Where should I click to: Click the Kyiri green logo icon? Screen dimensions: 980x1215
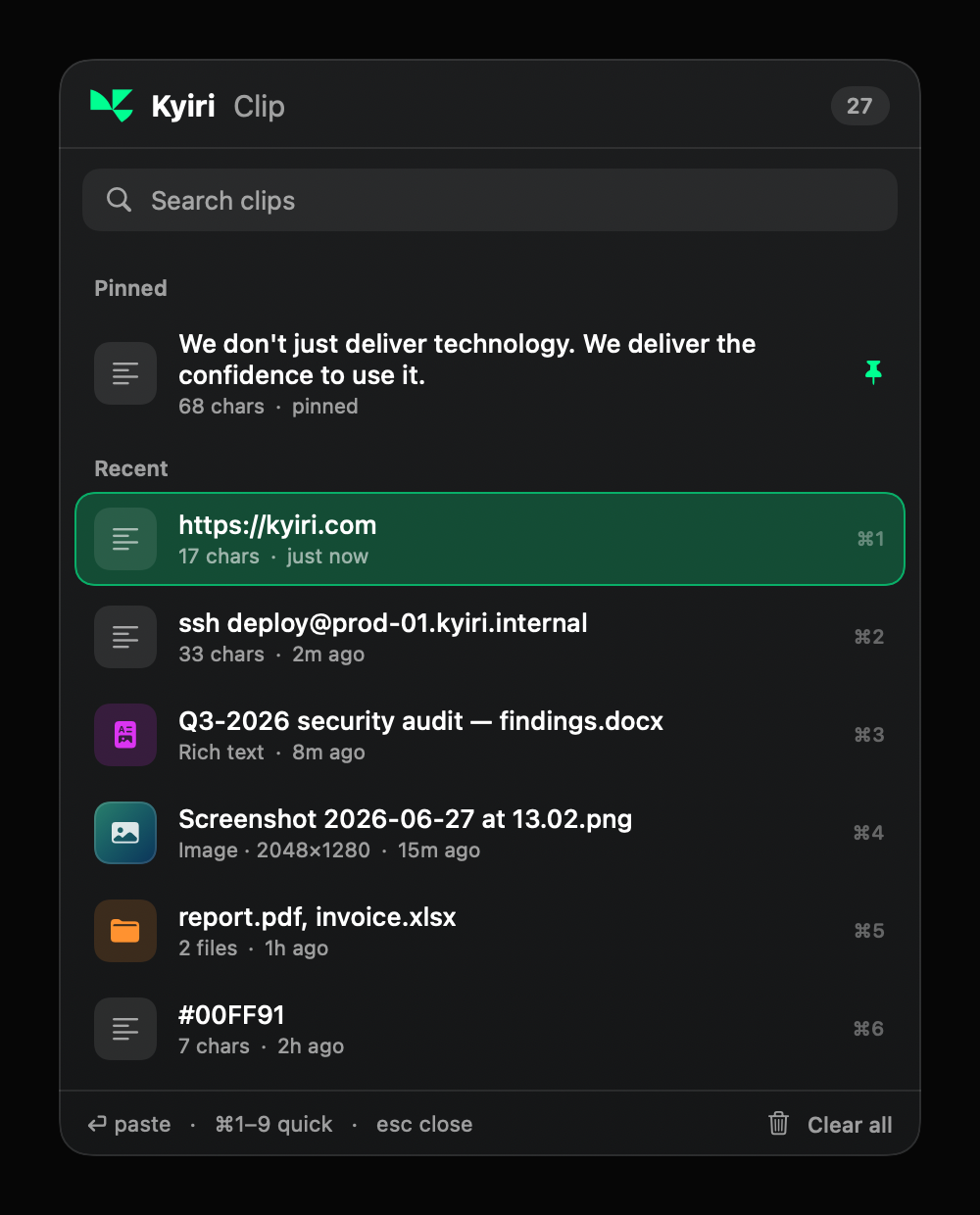coord(112,106)
